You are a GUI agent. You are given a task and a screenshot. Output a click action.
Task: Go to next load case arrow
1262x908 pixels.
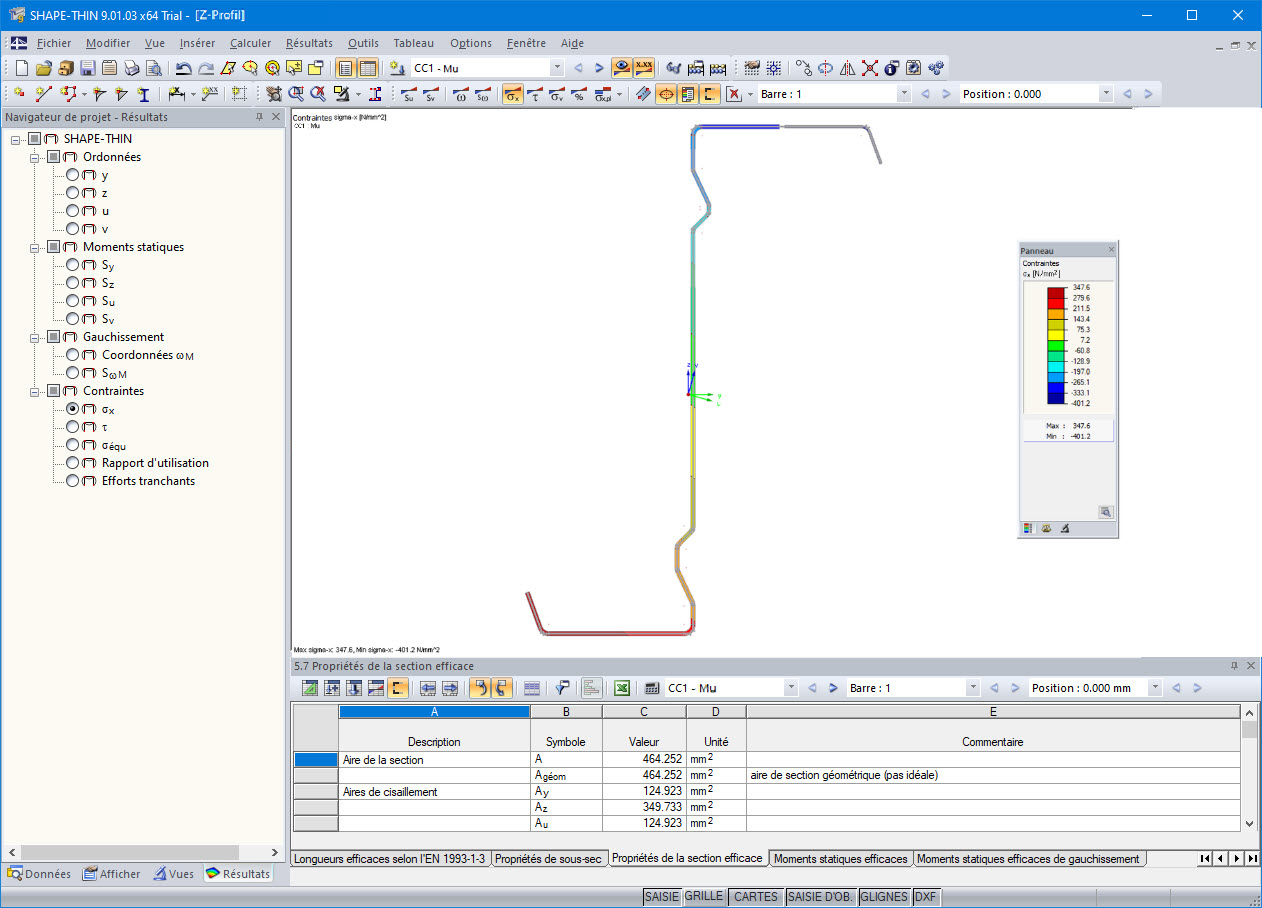click(599, 68)
